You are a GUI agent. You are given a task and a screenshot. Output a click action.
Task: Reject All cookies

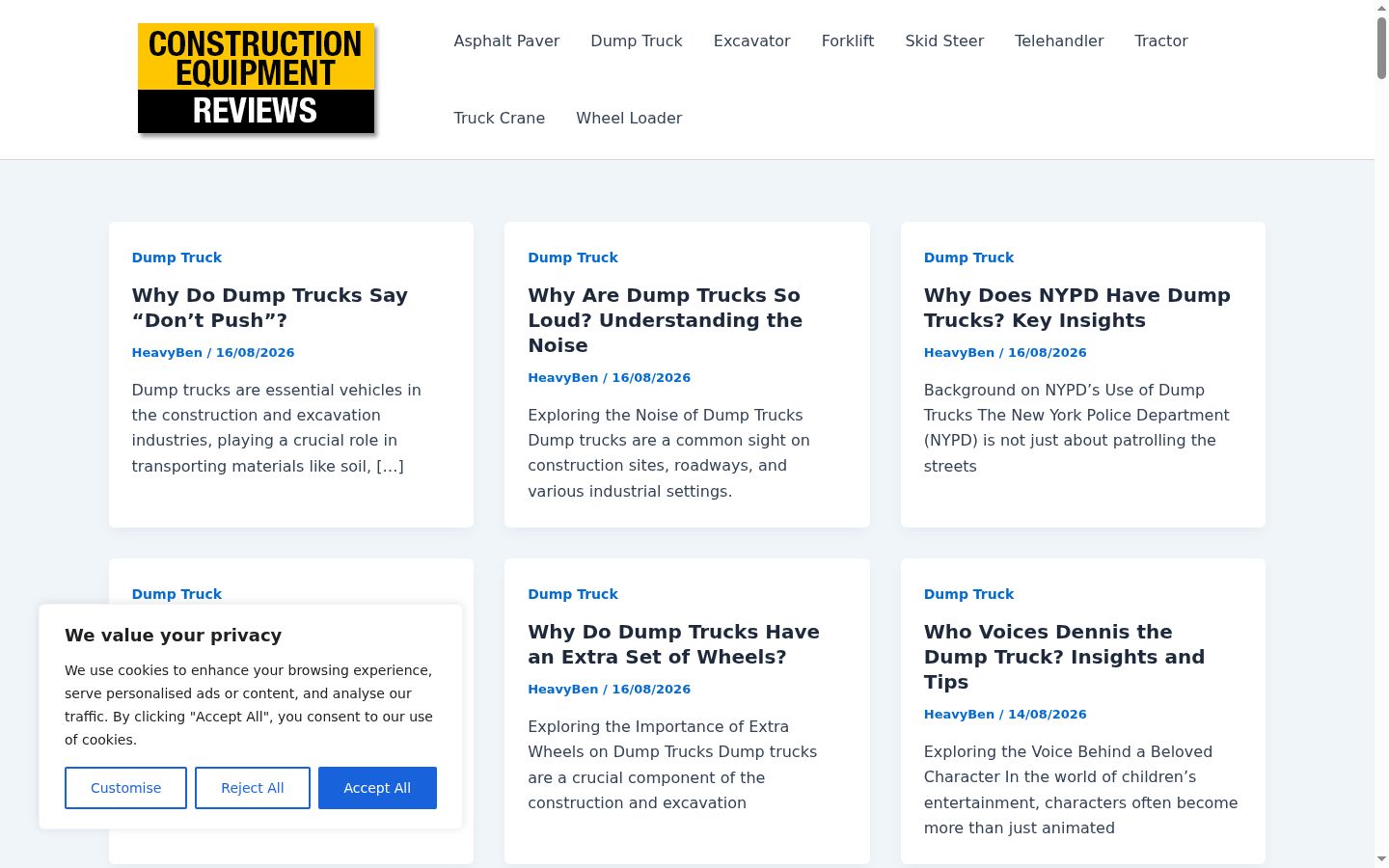[x=253, y=788]
